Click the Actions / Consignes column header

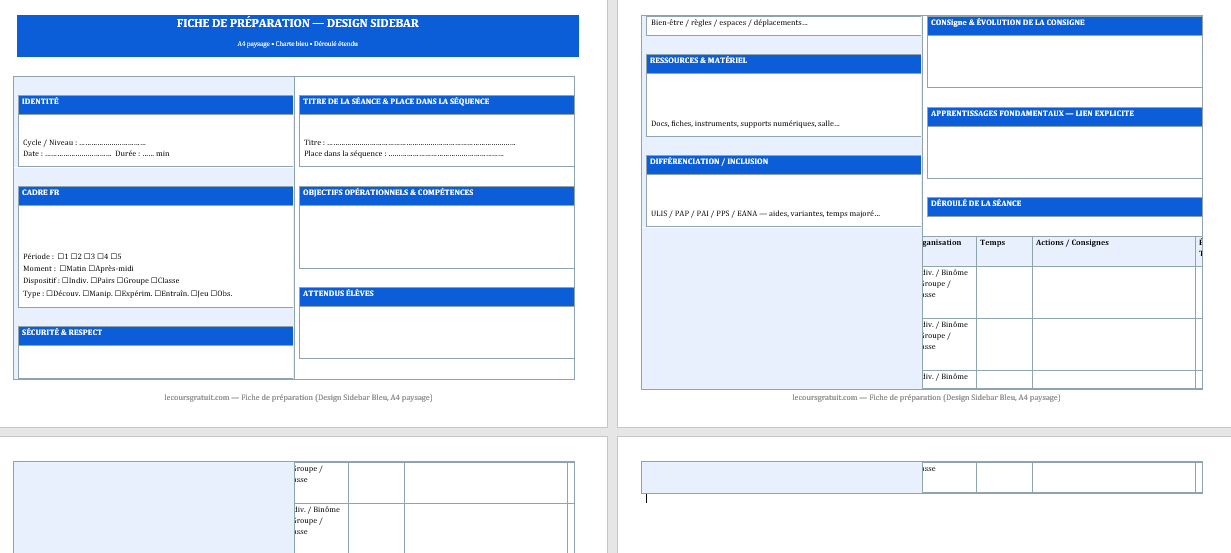(1072, 243)
